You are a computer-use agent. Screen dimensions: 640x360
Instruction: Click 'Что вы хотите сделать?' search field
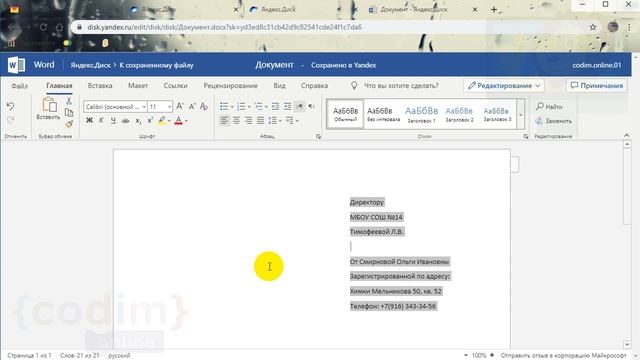[401, 86]
